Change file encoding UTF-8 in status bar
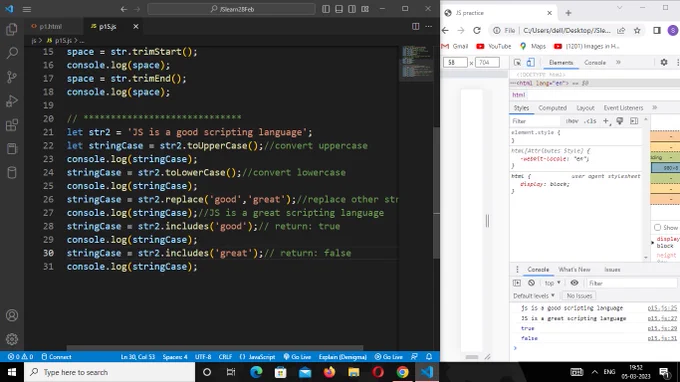 coord(203,357)
